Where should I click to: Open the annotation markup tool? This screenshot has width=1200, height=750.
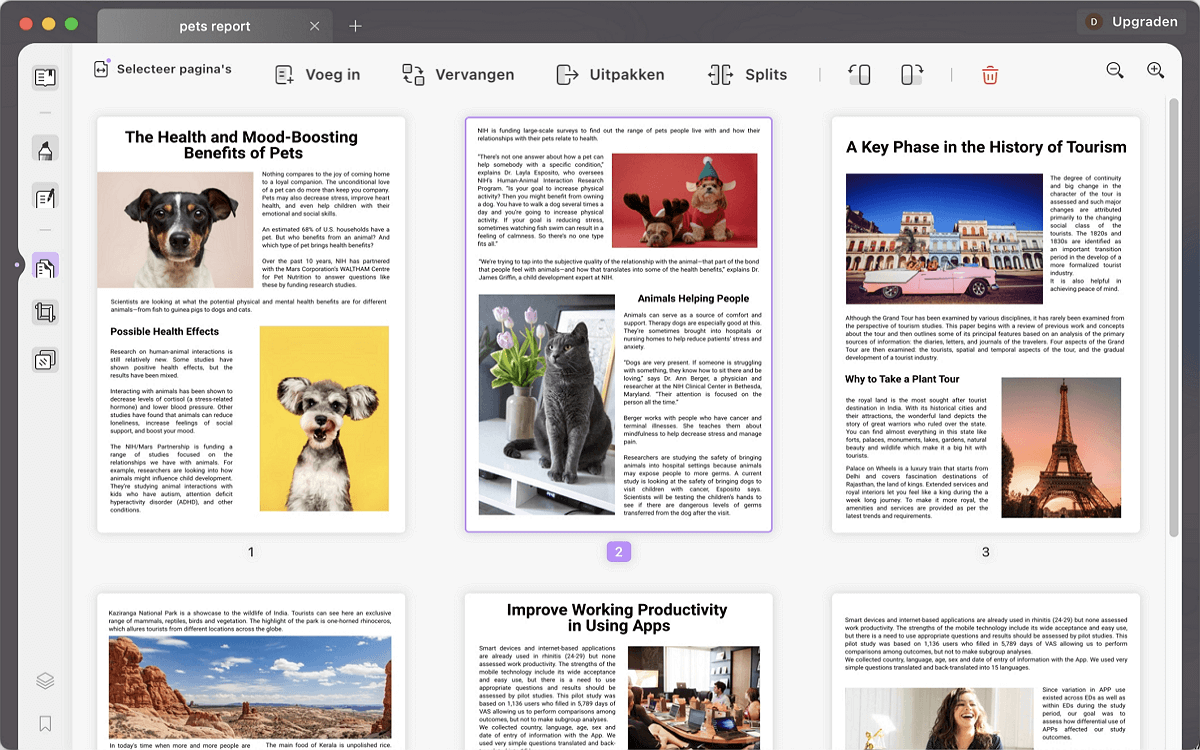[x=45, y=148]
